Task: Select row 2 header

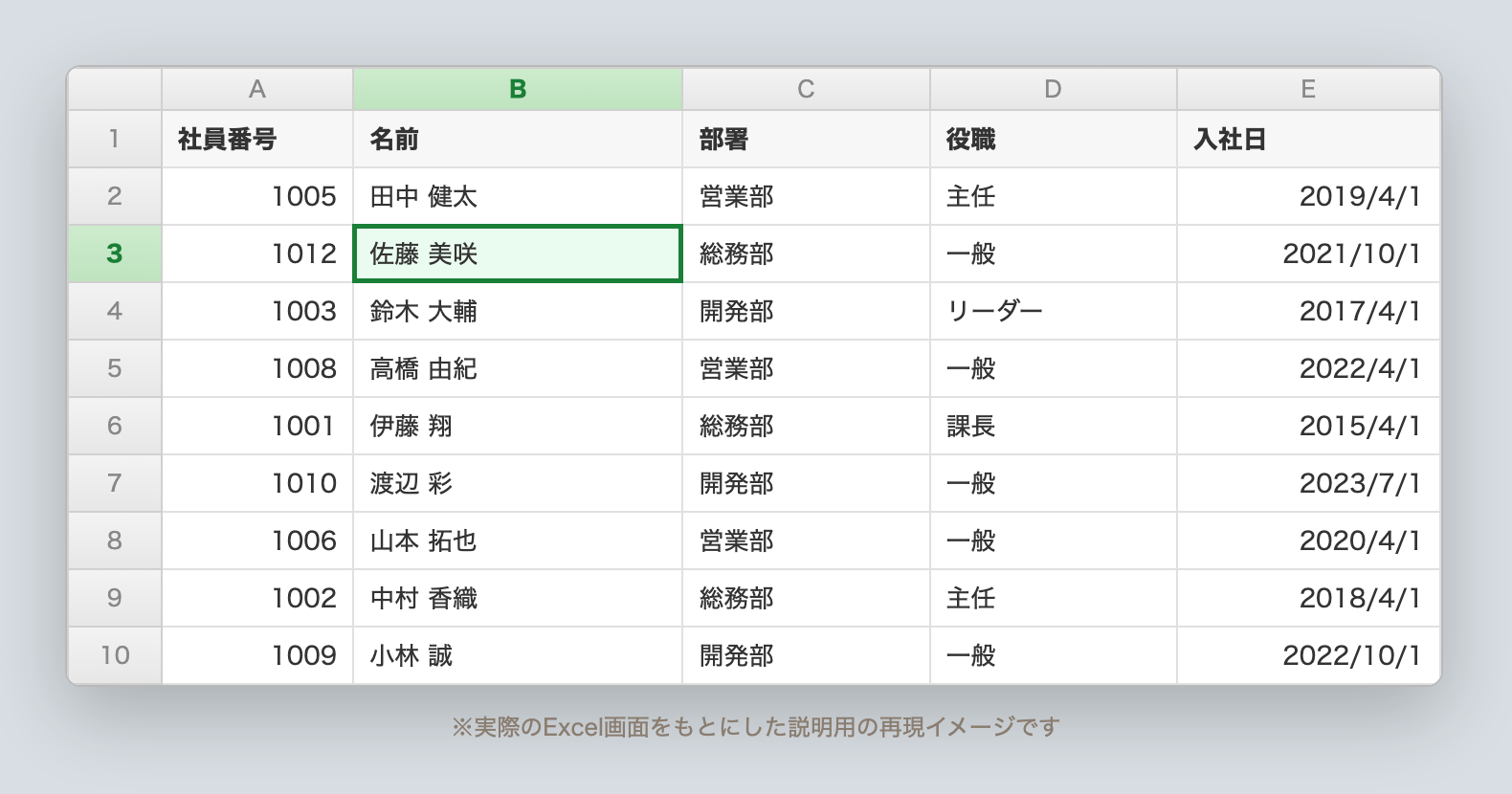Action: (x=115, y=196)
